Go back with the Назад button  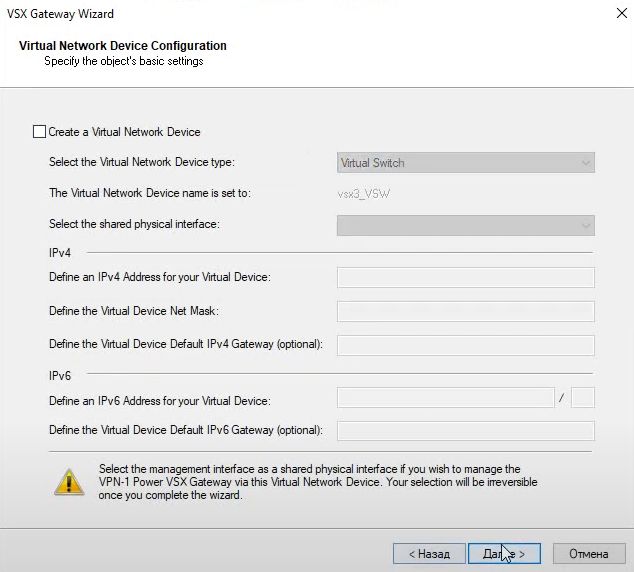point(429,553)
